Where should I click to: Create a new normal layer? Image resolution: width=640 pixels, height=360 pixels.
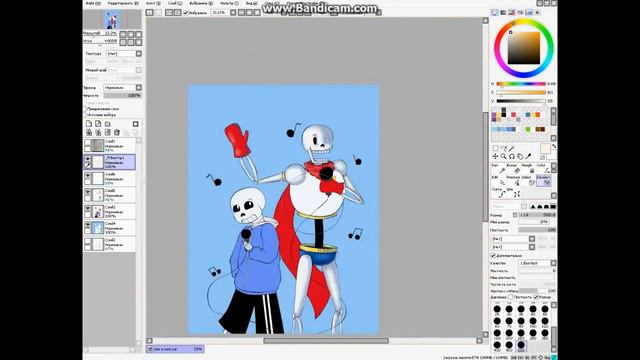(x=89, y=124)
